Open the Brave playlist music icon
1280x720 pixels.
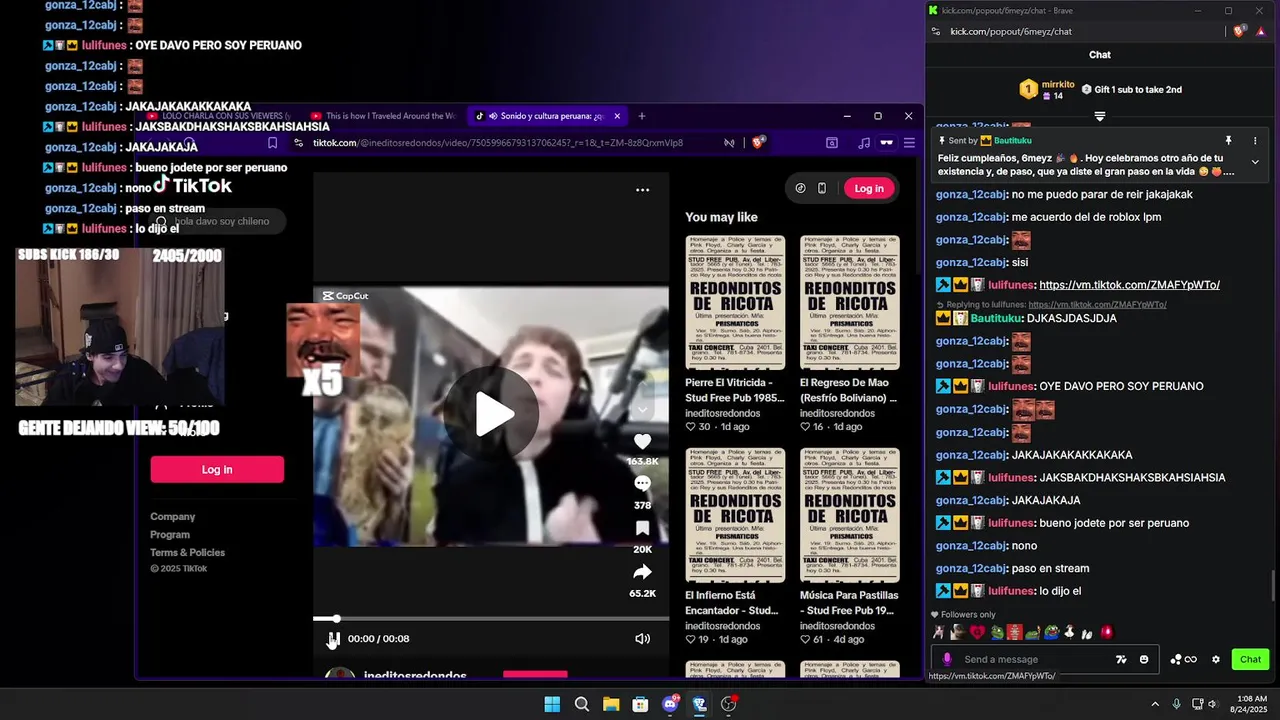(864, 143)
